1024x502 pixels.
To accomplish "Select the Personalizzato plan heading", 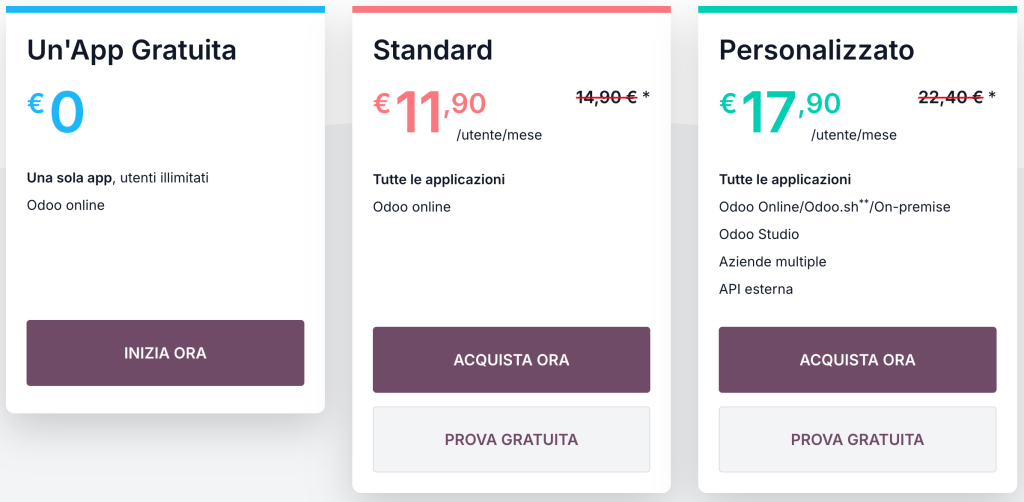I will (816, 49).
